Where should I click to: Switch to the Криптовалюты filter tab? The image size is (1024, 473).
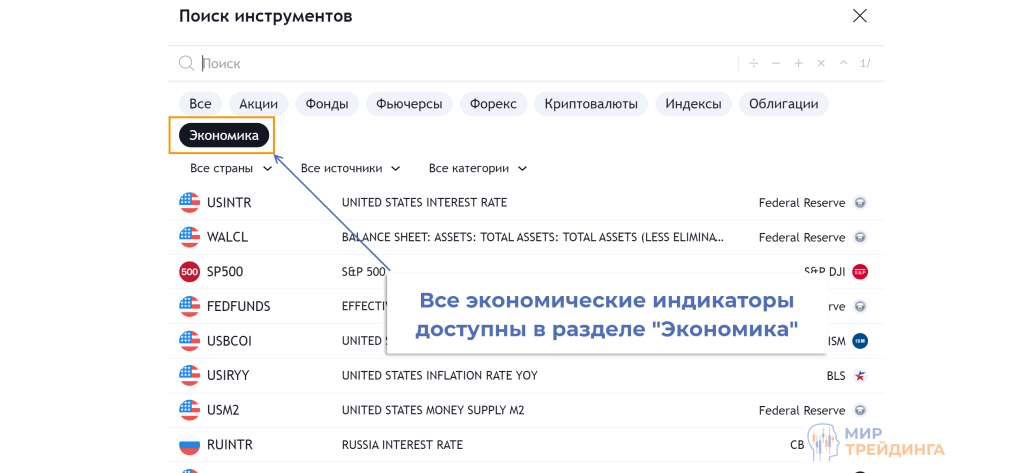click(591, 104)
